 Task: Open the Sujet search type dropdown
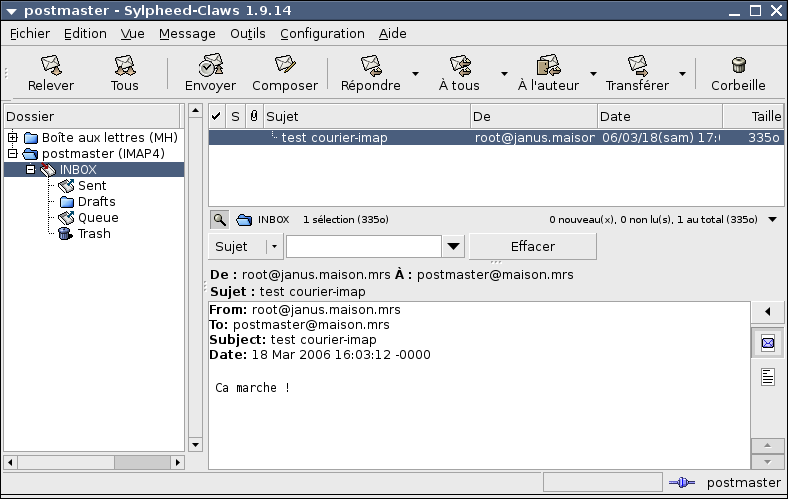click(246, 246)
